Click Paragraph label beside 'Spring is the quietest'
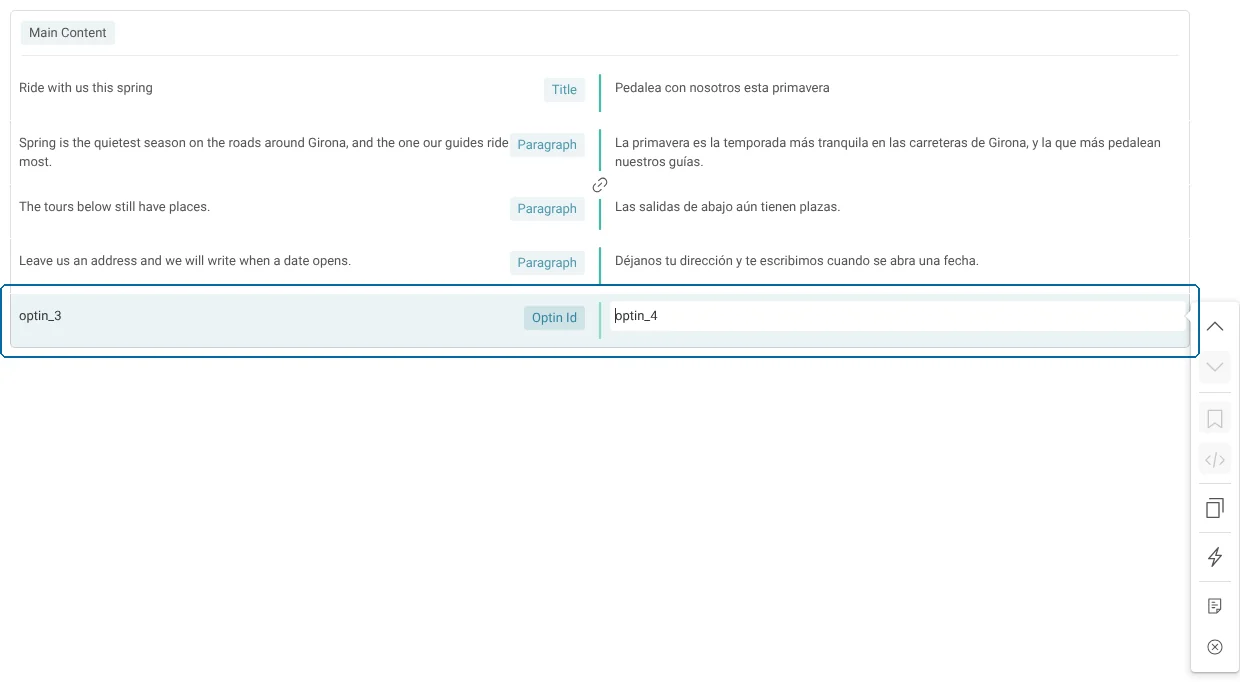 coord(547,145)
